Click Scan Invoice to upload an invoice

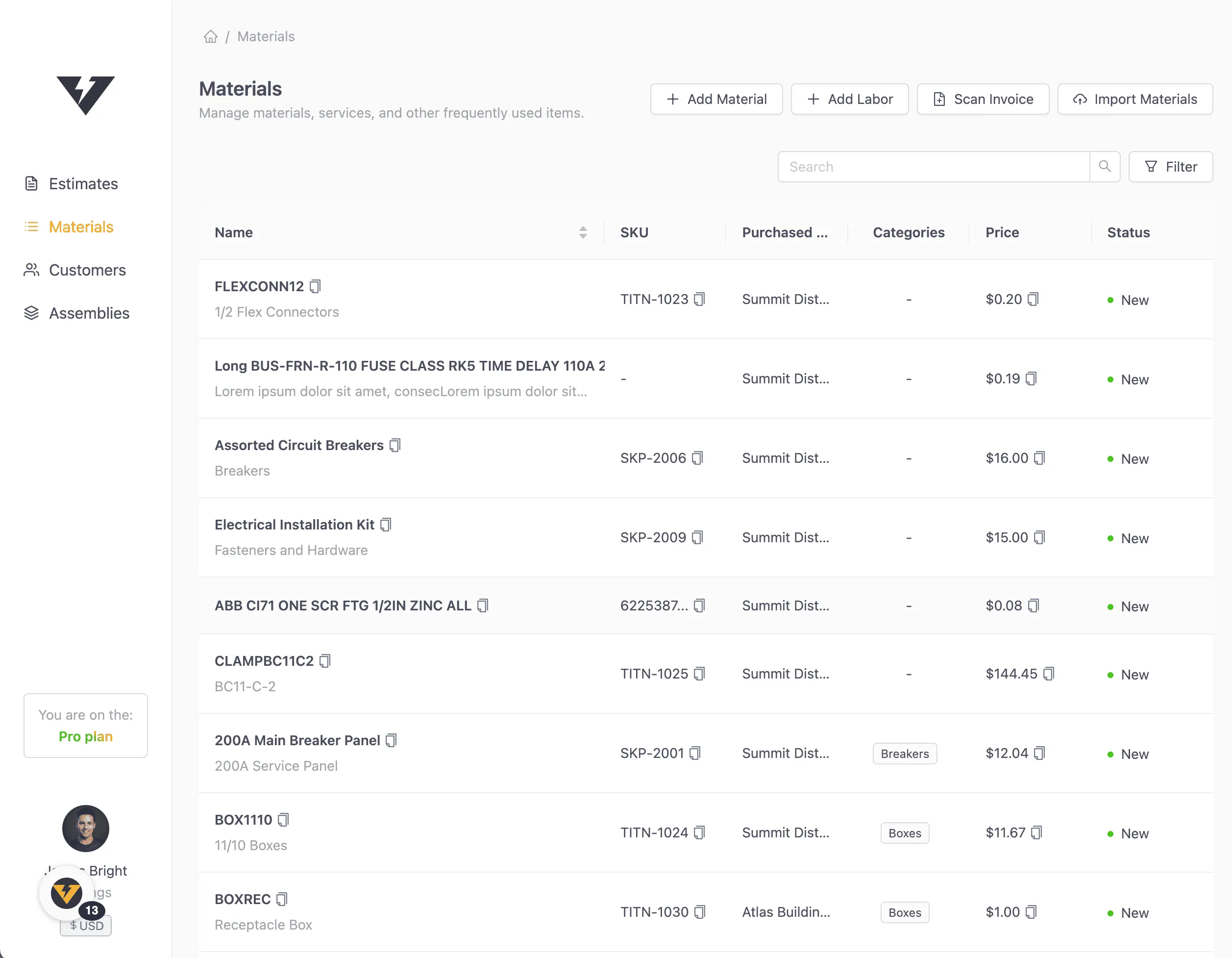tap(983, 99)
